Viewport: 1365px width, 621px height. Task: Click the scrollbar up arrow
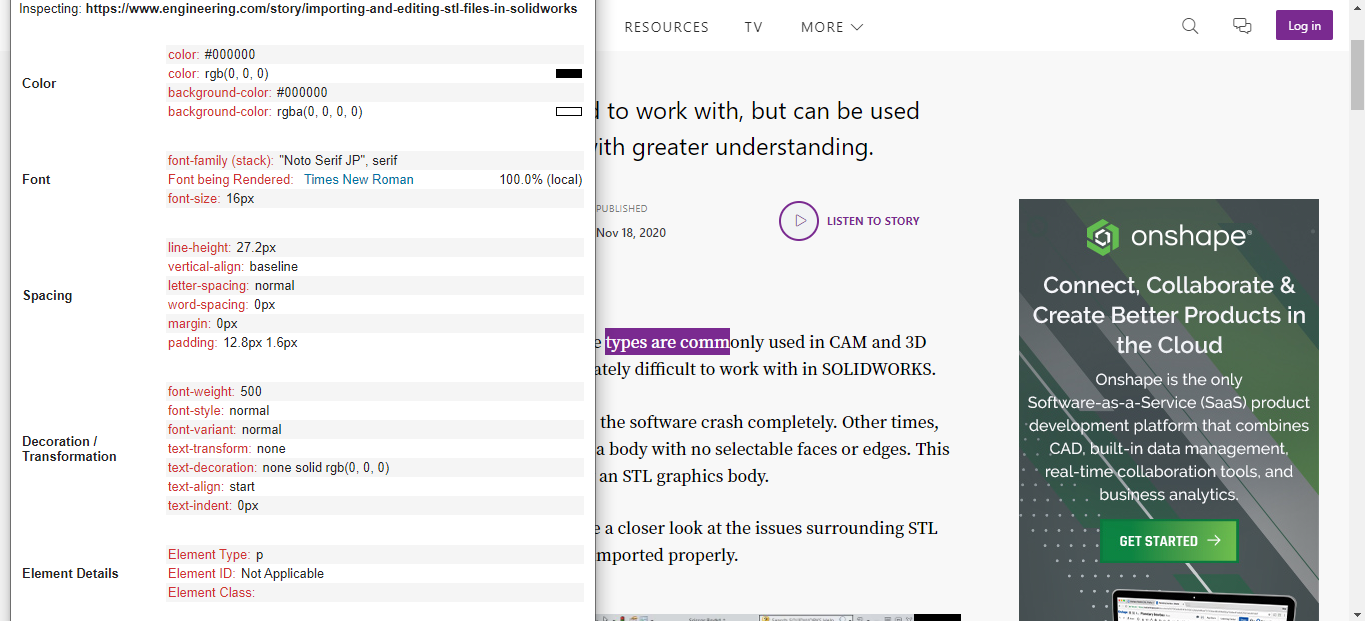coord(1357,7)
